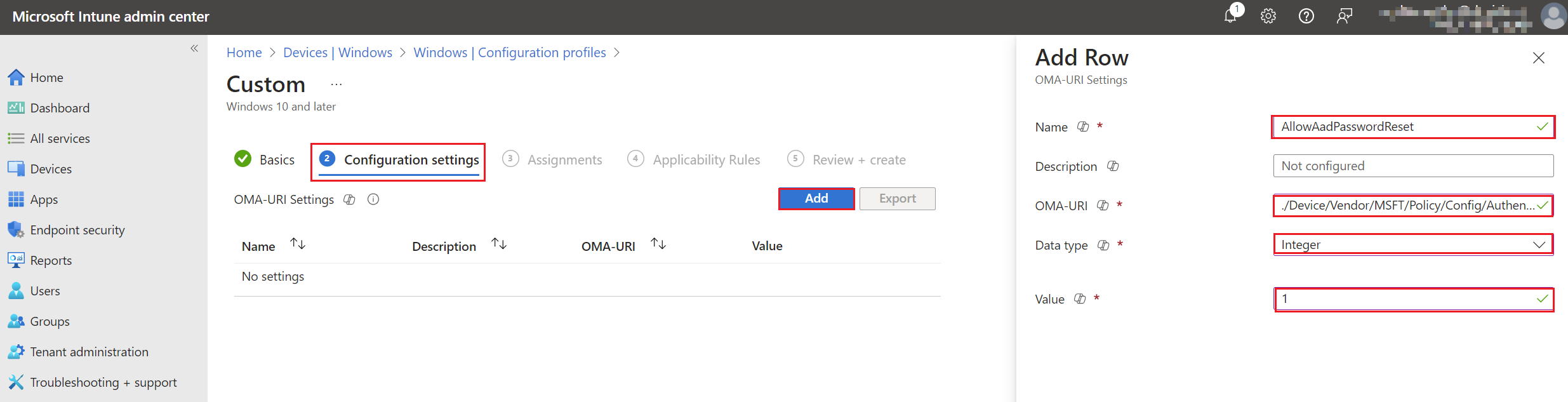Click the Home icon in sidebar

(x=16, y=77)
